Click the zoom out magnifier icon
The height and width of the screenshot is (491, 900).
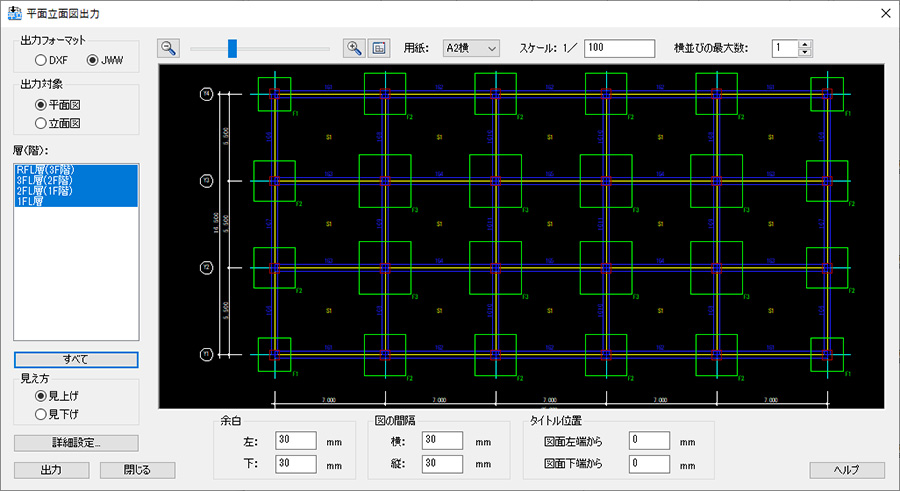point(168,48)
